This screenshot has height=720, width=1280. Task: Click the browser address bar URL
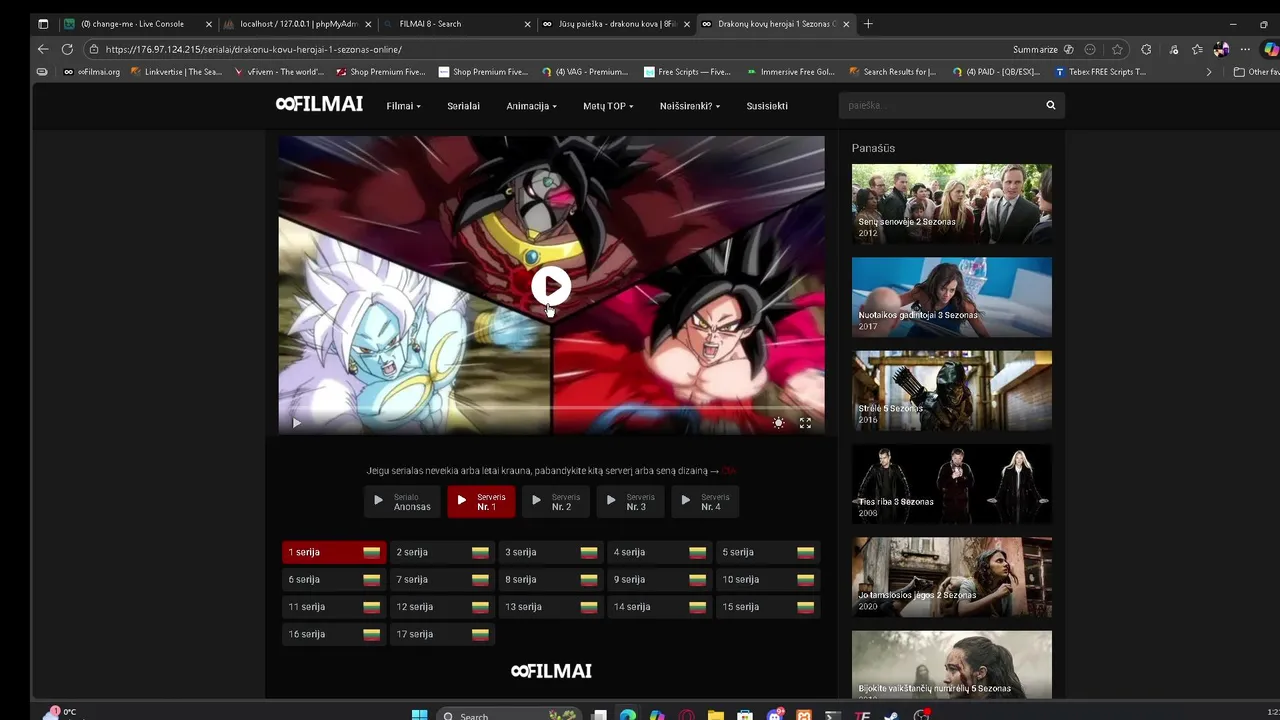click(253, 49)
